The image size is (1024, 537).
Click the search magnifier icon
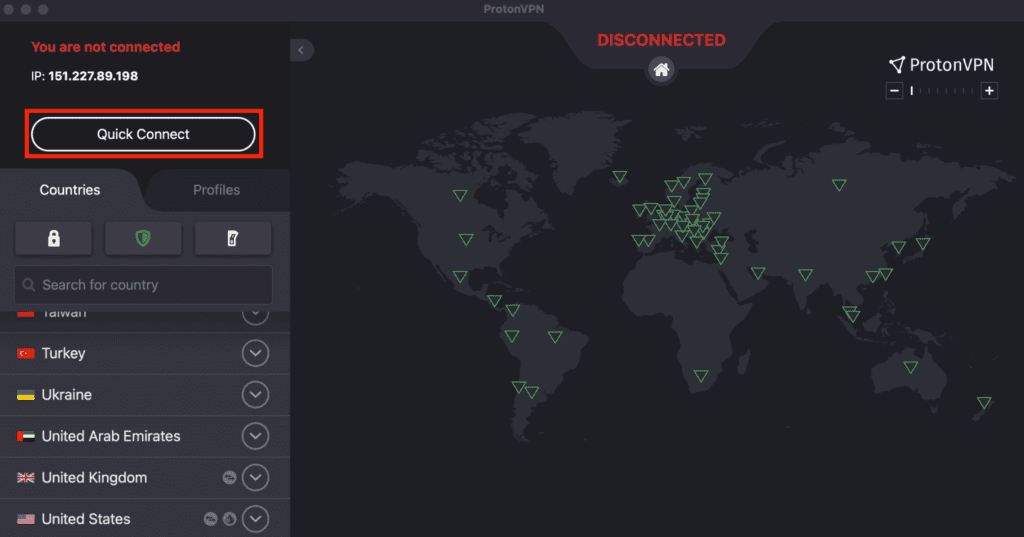[x=29, y=285]
